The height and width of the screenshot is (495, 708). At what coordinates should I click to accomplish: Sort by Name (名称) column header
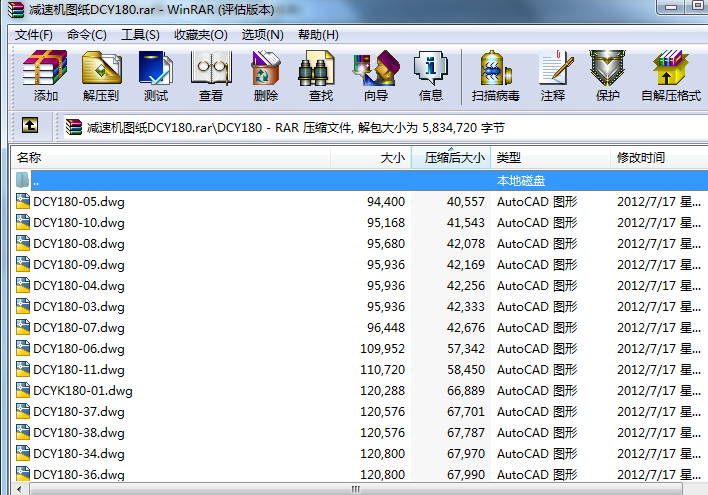coord(171,158)
